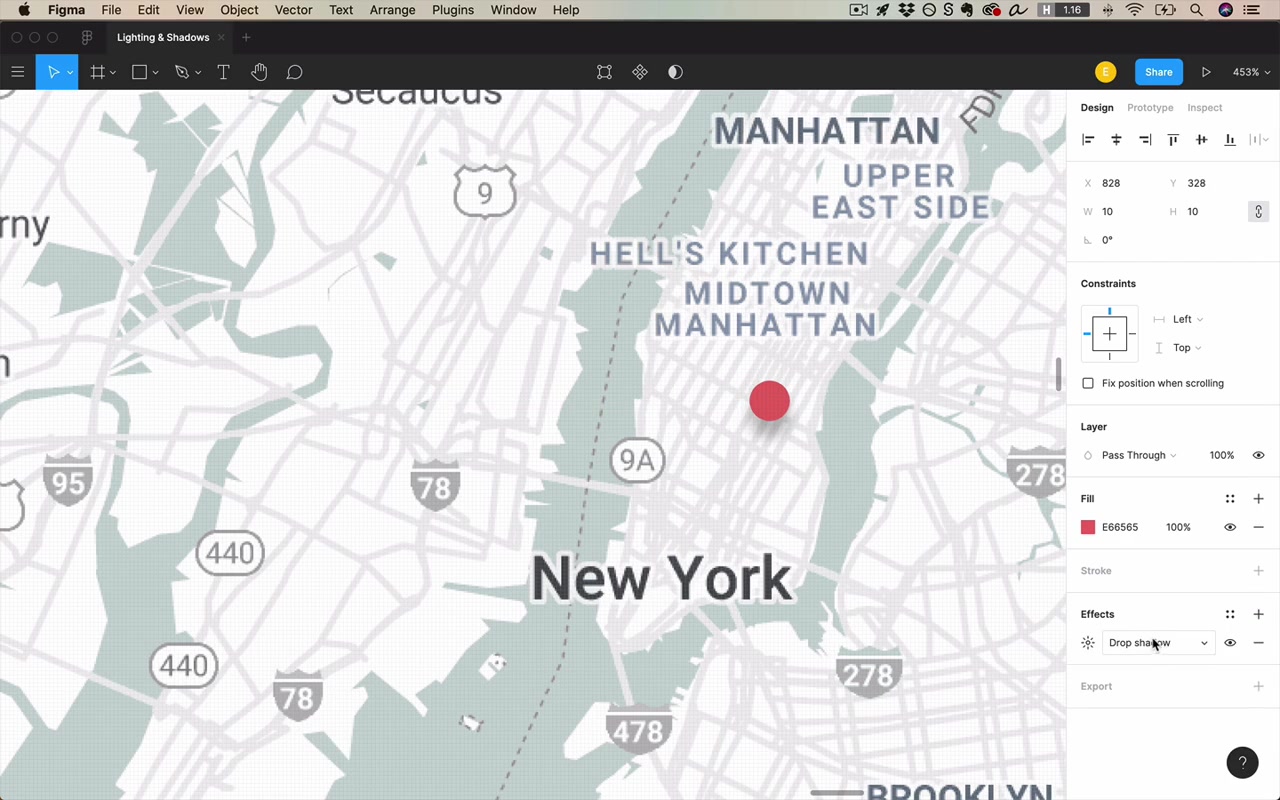Select the Text tool
The image size is (1280, 800).
pyautogui.click(x=223, y=72)
